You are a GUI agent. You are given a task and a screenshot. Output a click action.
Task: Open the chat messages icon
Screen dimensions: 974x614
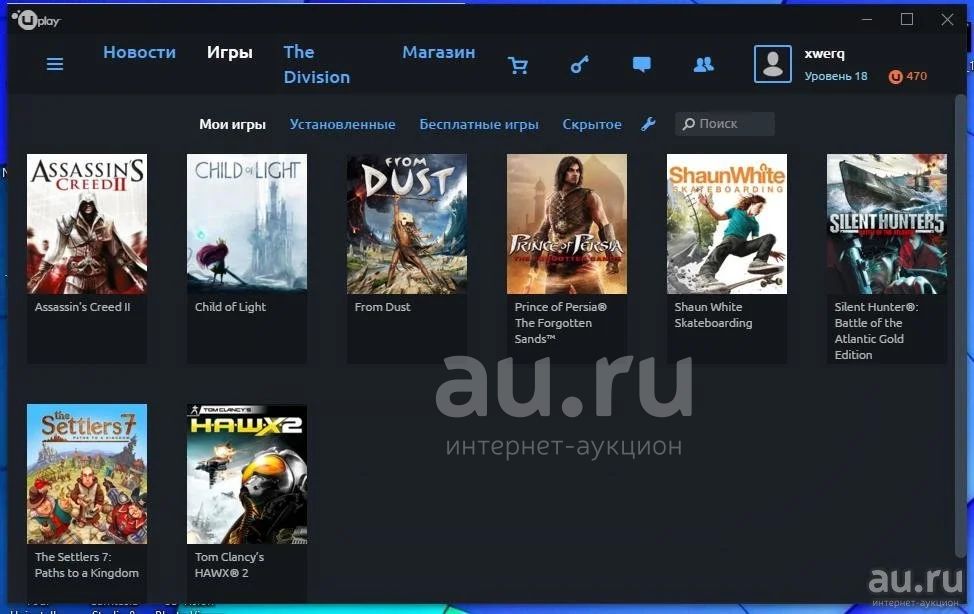click(x=642, y=65)
